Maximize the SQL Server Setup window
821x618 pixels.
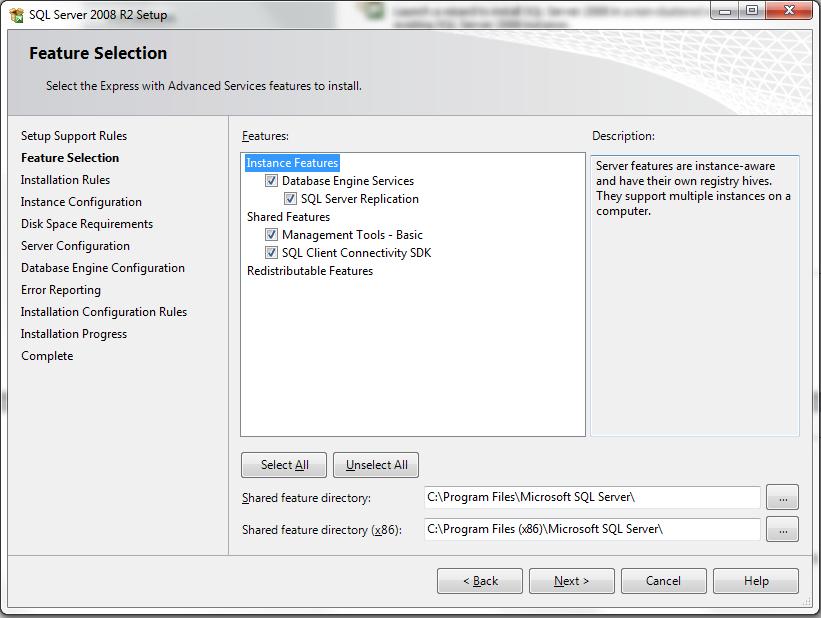pos(752,11)
